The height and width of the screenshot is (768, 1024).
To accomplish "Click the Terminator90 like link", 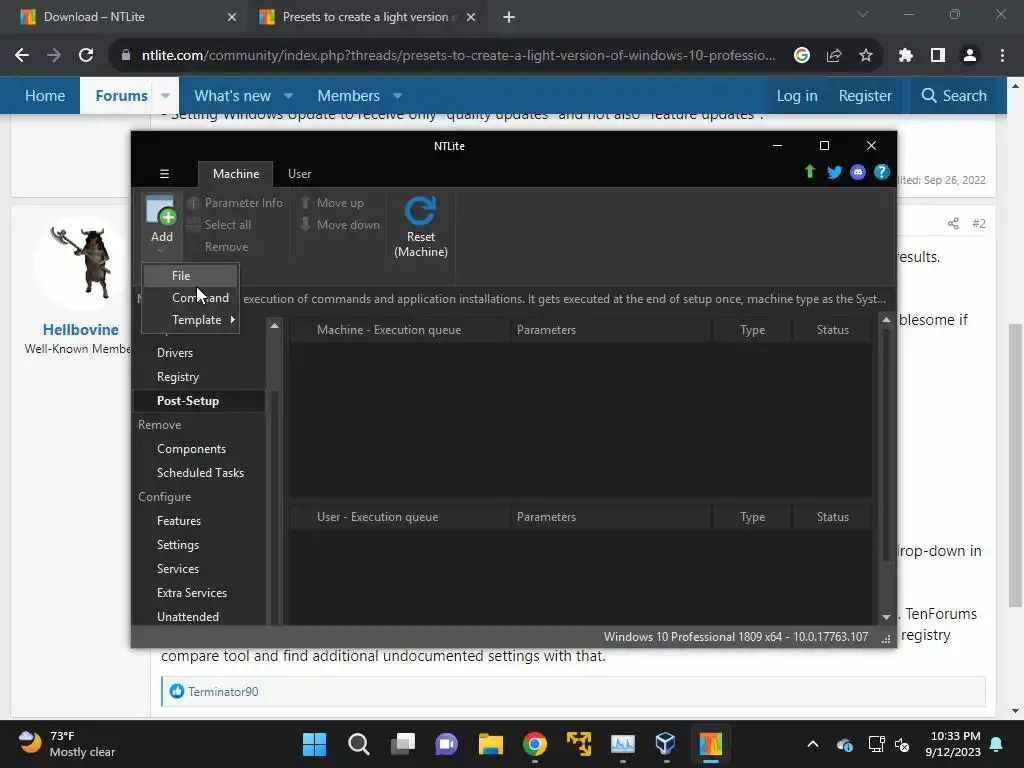I will (x=223, y=692).
